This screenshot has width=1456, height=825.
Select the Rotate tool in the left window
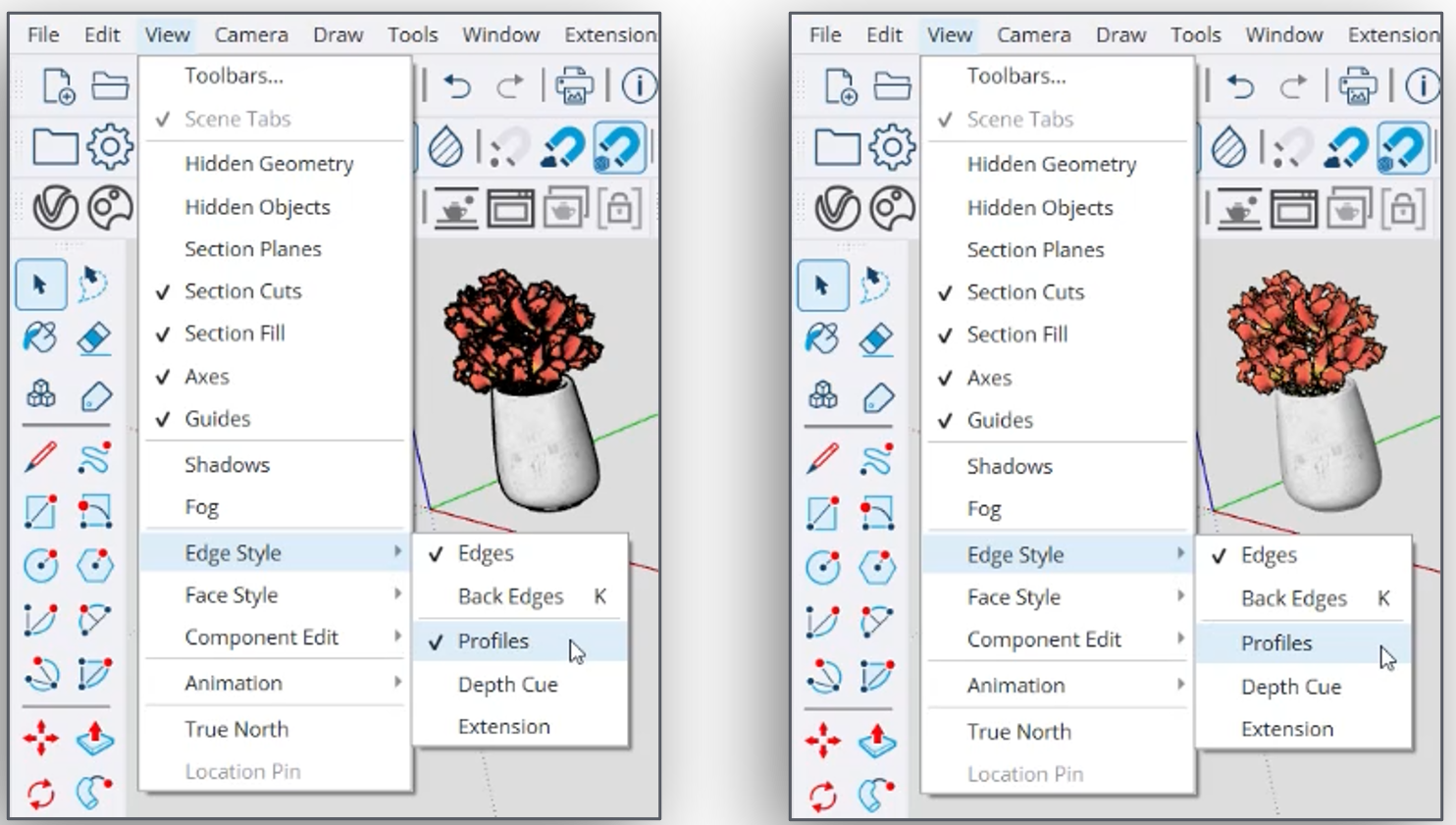tap(40, 793)
